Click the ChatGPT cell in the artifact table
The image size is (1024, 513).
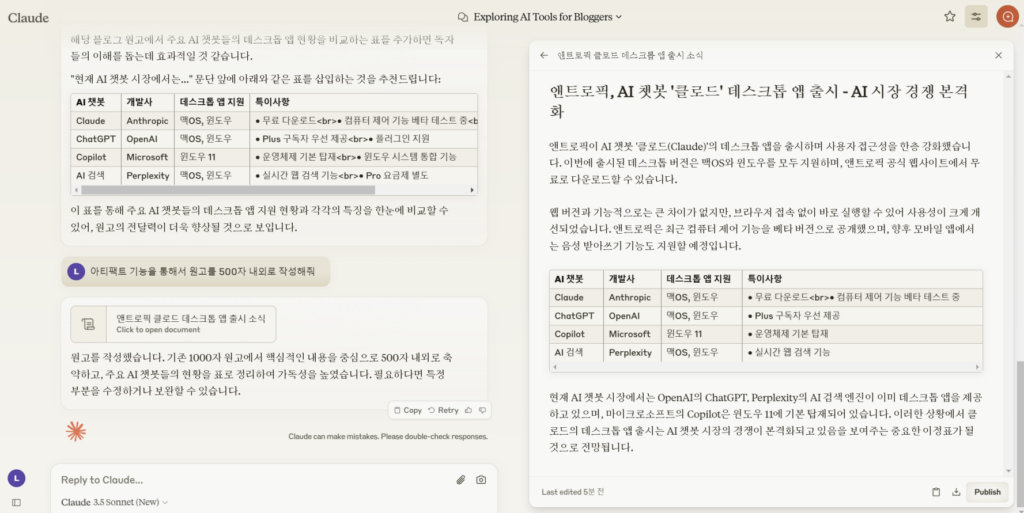577,316
